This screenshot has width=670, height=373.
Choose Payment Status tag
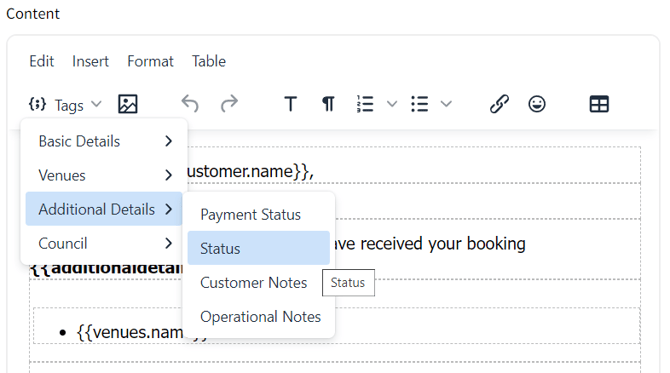point(259,214)
